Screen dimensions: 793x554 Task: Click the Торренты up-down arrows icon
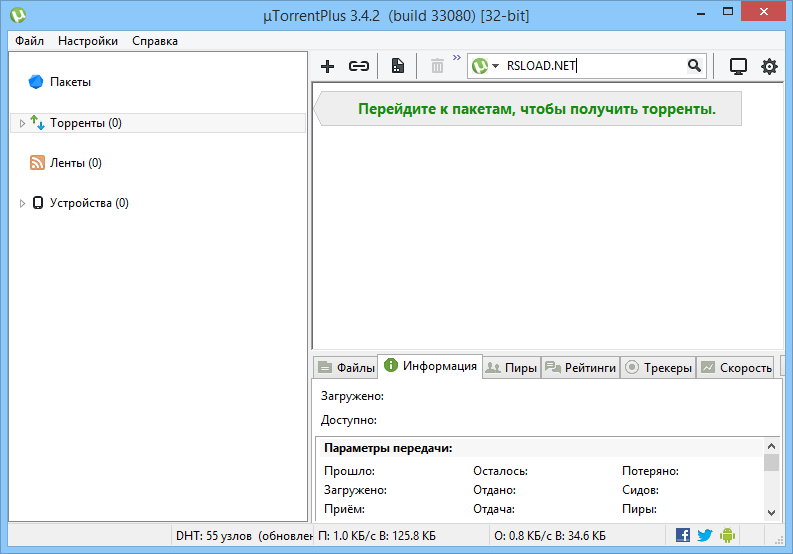click(37, 122)
